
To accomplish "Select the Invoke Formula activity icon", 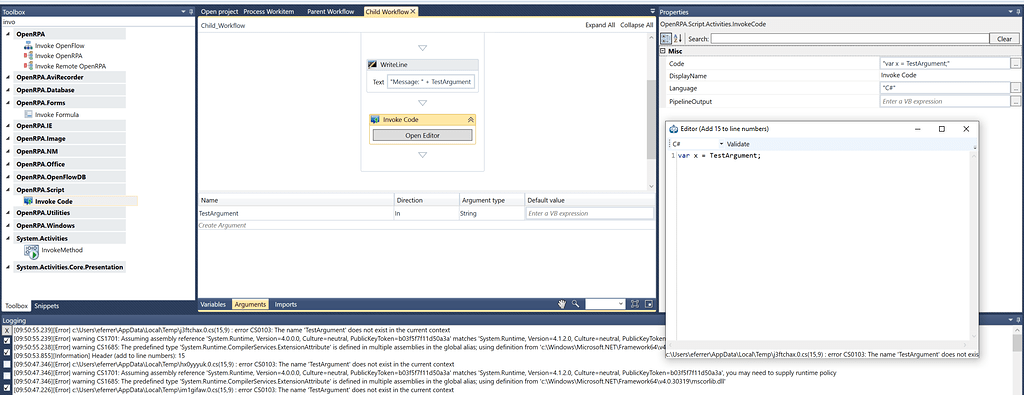I will coord(28,114).
